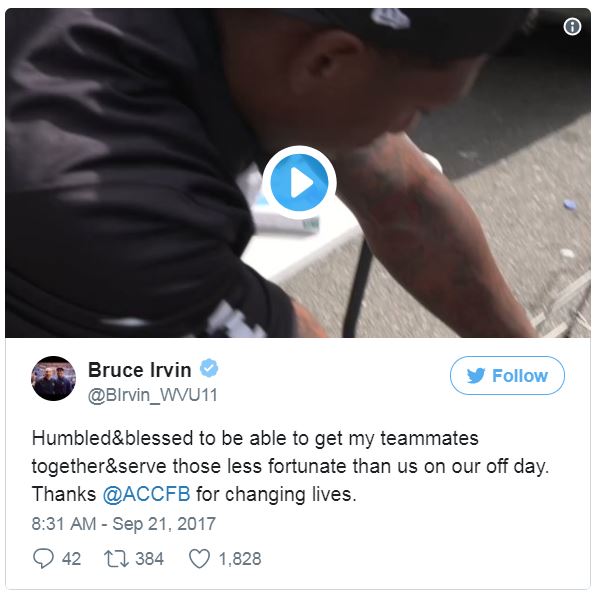Like the tweet with heart icon
This screenshot has width=600, height=592.
pos(199,559)
